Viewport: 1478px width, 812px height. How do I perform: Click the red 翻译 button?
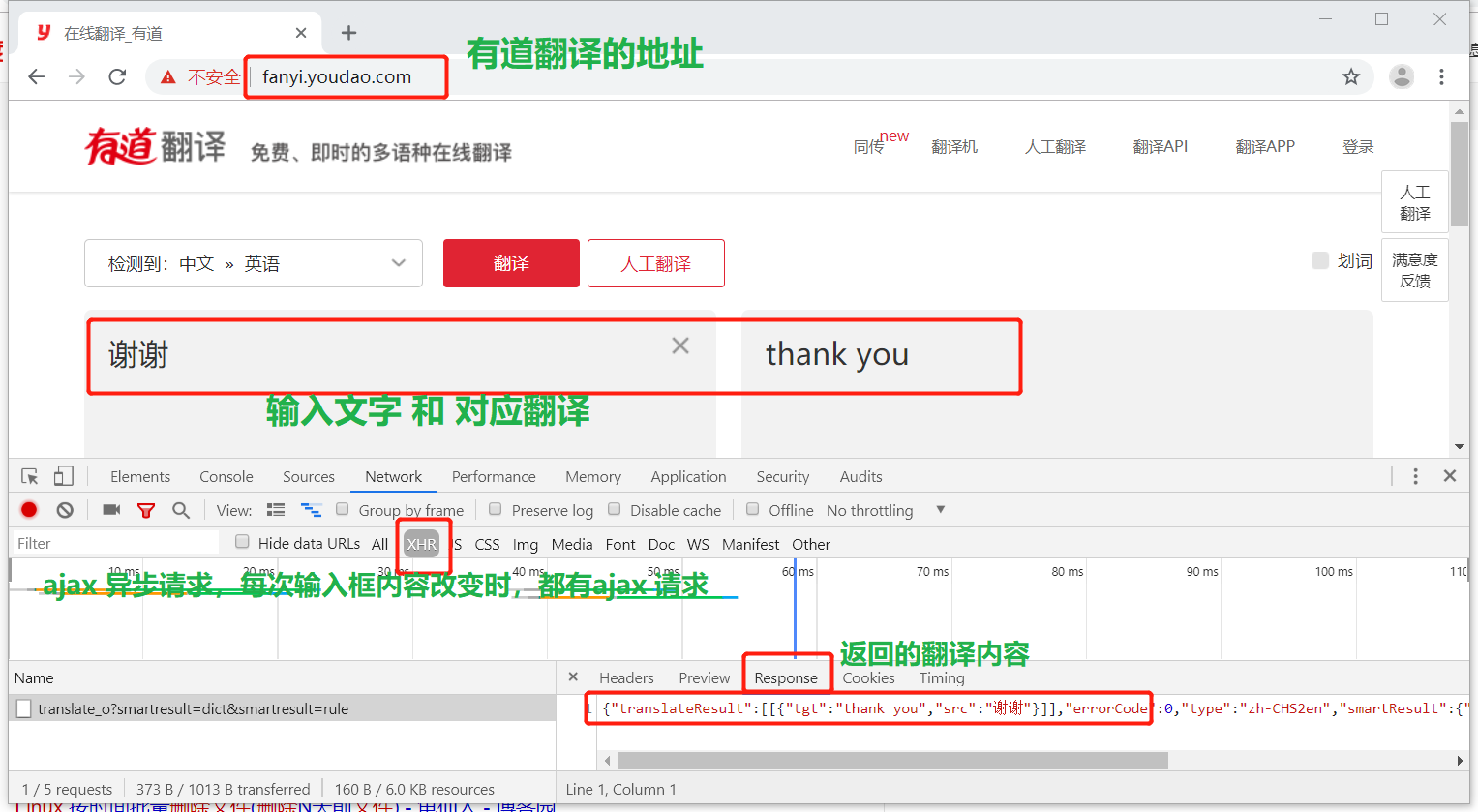pyautogui.click(x=511, y=263)
